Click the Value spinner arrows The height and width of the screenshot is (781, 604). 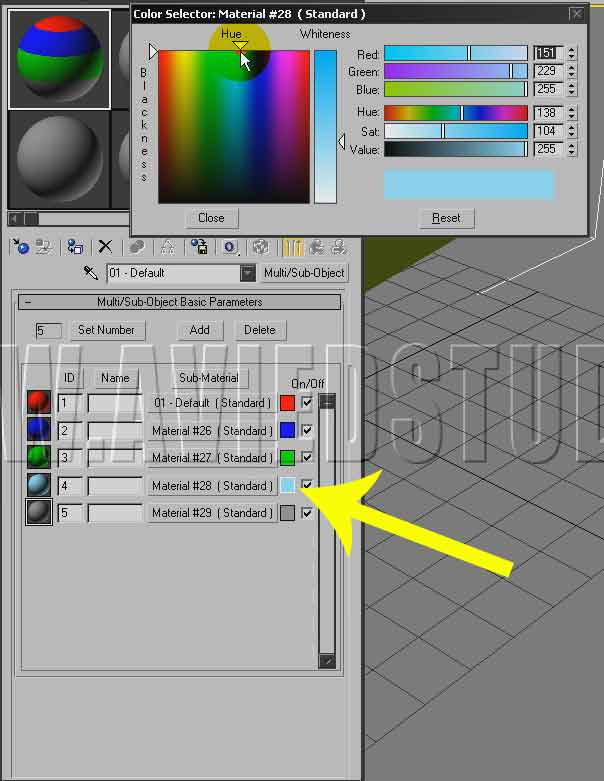(x=572, y=149)
